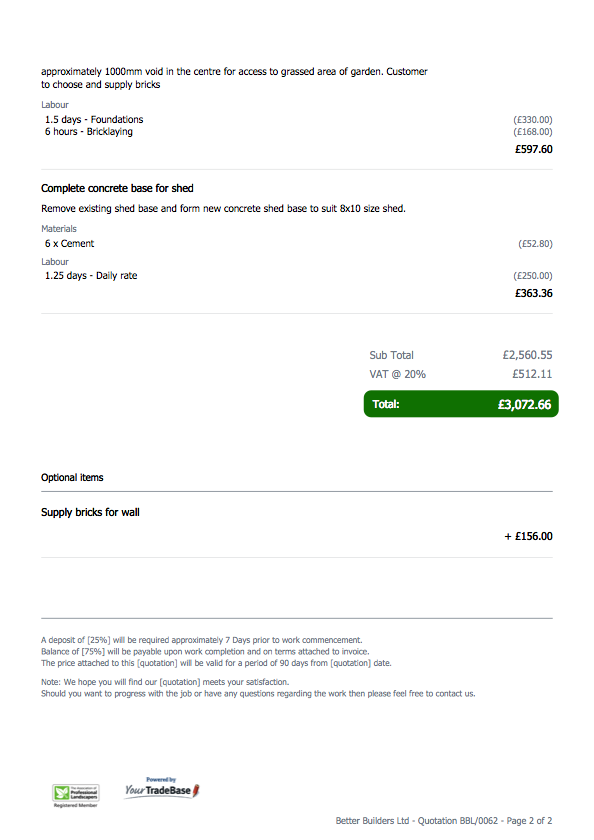Screen dimensions: 594x840
Task: Click the deposit of [25%] terms text
Action: pyautogui.click(x=202, y=640)
